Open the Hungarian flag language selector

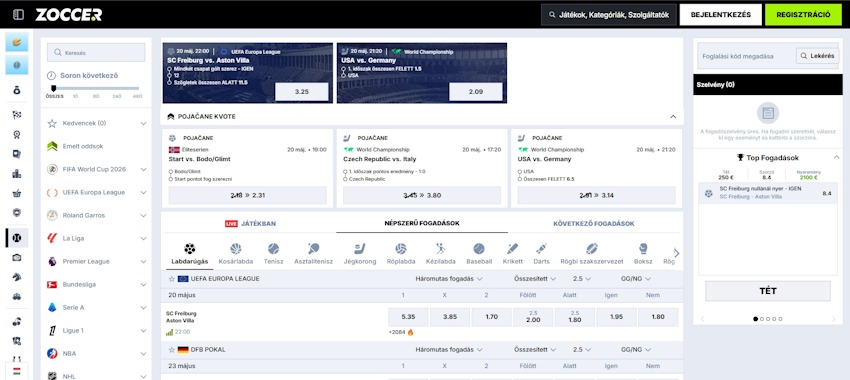pos(17,371)
